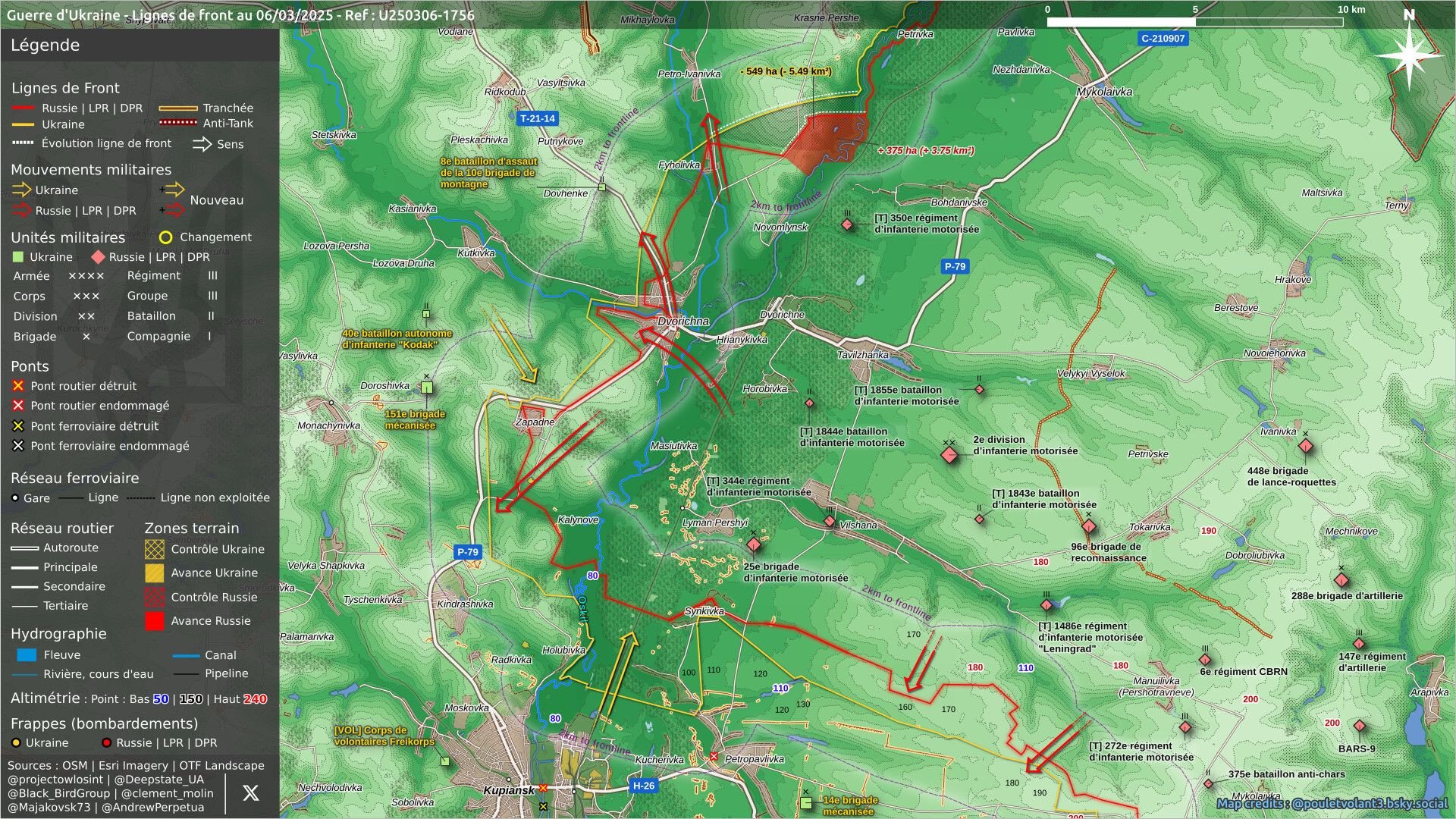Click the 'Légende' panel heading
The height and width of the screenshot is (819, 1456).
(x=45, y=45)
